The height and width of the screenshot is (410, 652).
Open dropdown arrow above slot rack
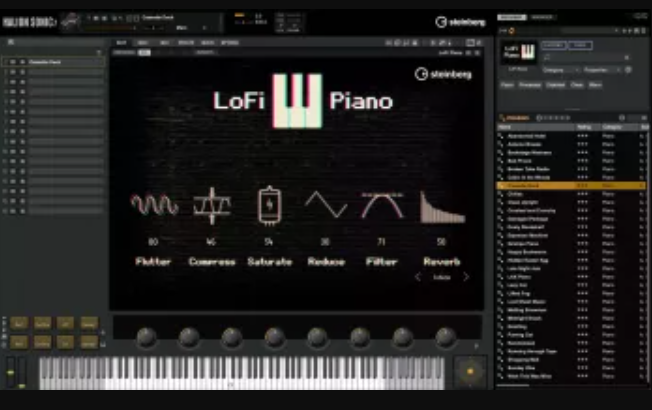(99, 52)
